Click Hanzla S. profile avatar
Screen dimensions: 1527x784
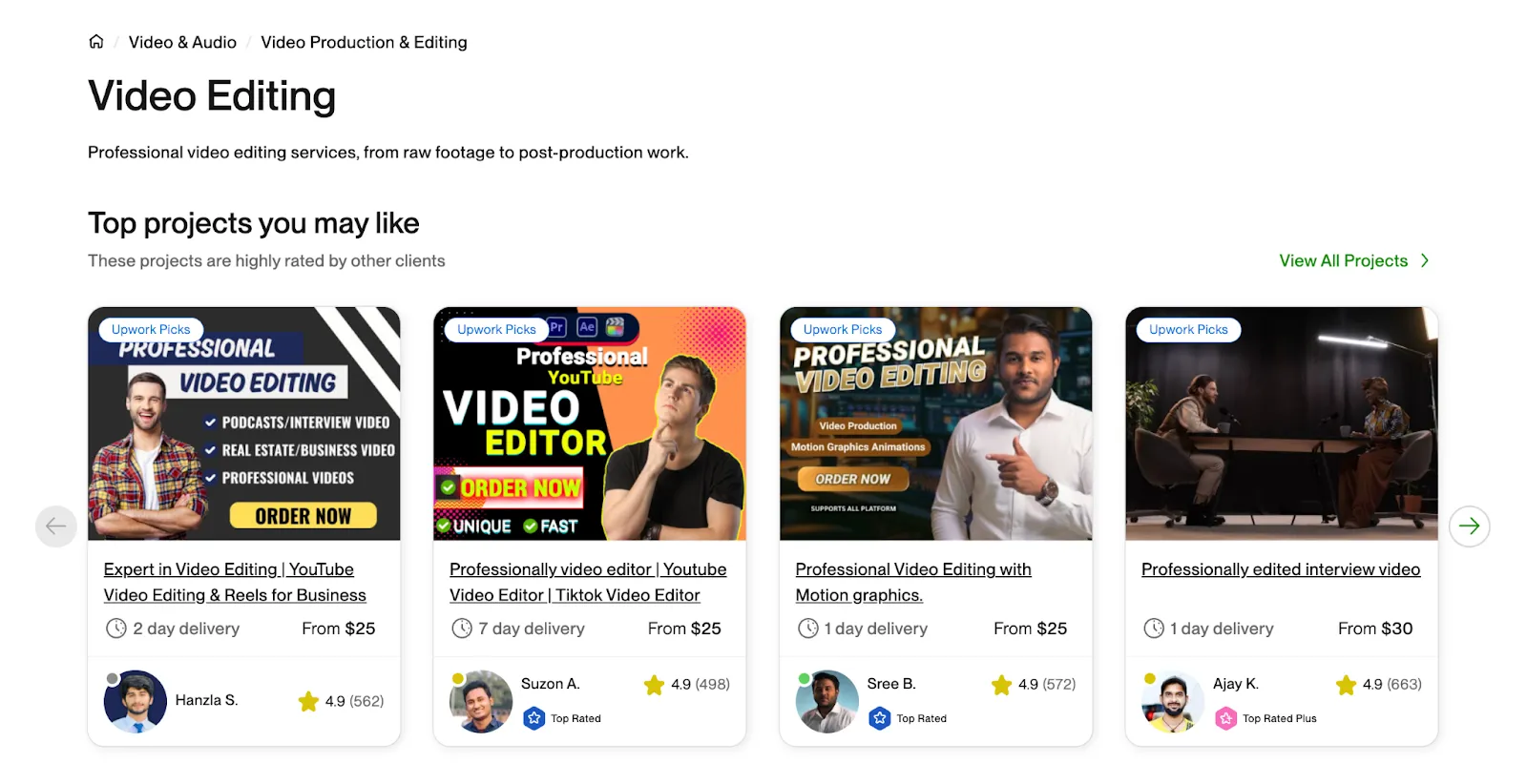click(136, 701)
